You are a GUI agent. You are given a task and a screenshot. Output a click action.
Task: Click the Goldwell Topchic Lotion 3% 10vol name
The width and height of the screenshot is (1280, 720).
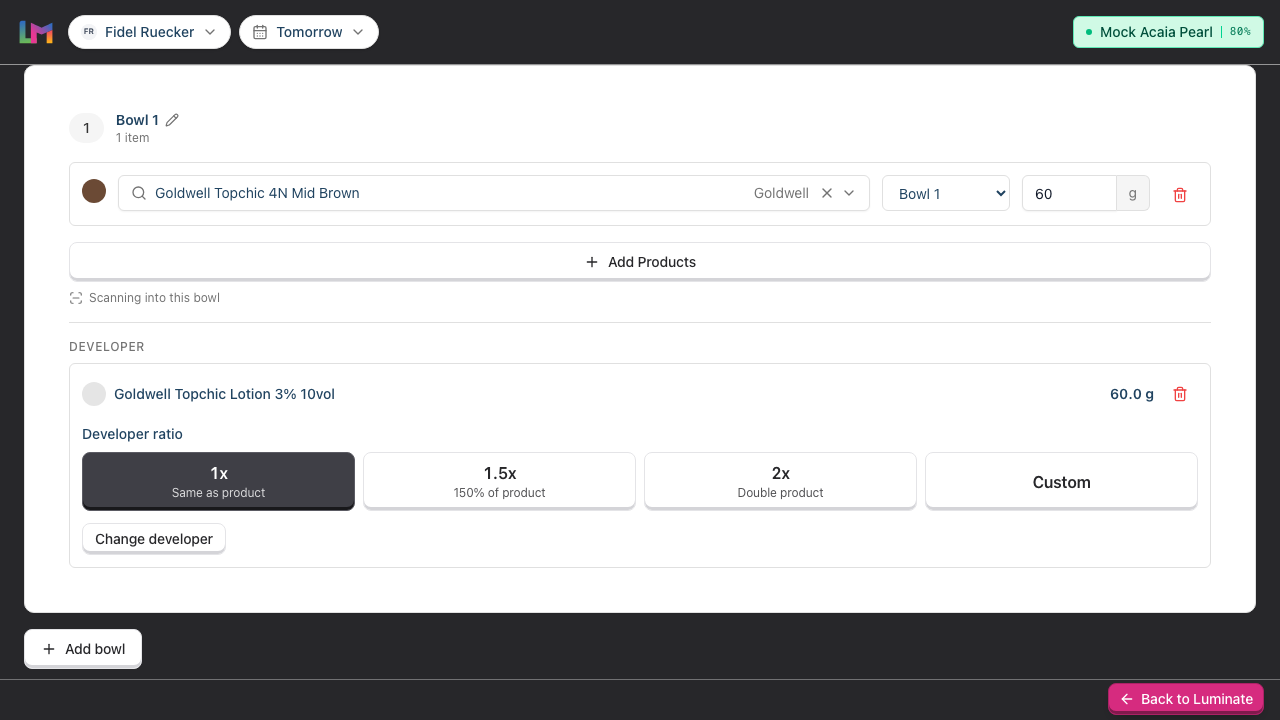pos(224,394)
